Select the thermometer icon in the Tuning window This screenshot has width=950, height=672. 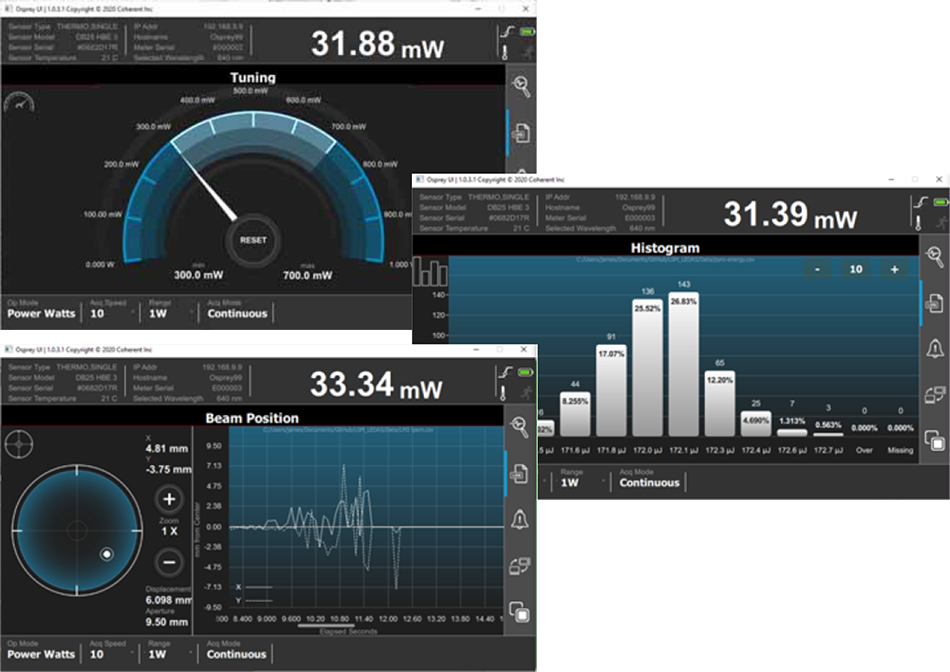click(504, 50)
